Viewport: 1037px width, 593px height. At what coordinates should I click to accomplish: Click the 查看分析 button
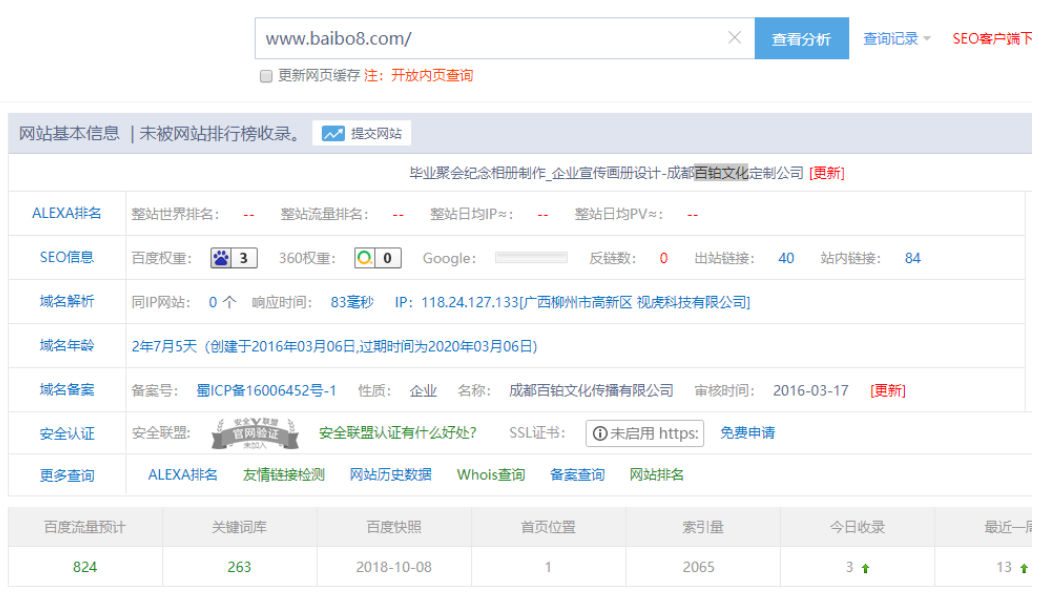[x=801, y=38]
